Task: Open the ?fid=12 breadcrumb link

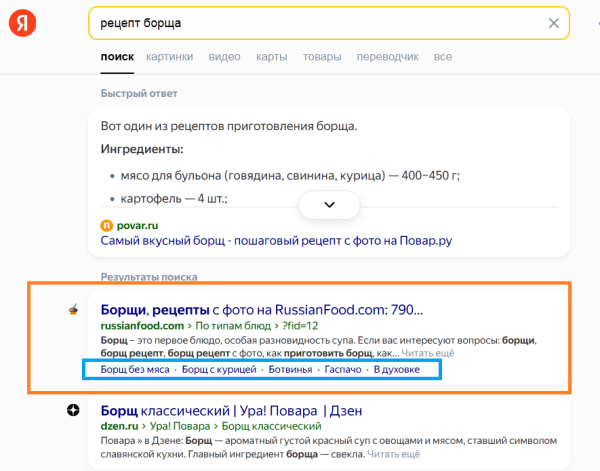Action: click(300, 326)
